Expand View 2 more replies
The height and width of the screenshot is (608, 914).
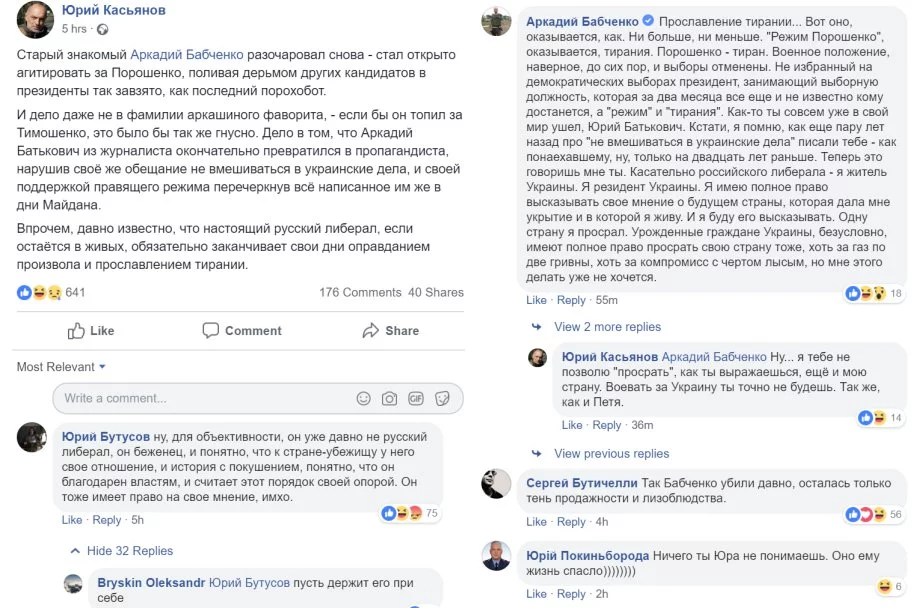coord(607,327)
